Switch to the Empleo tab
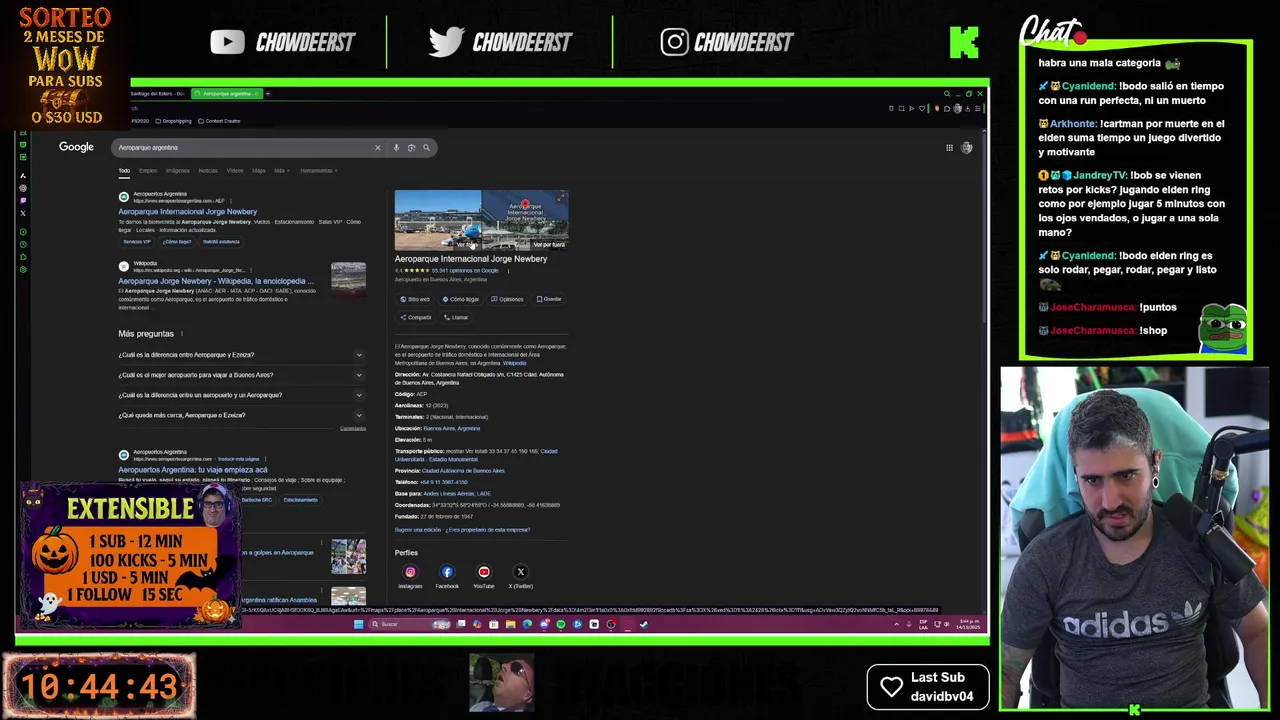Viewport: 1280px width, 720px height. pos(148,171)
